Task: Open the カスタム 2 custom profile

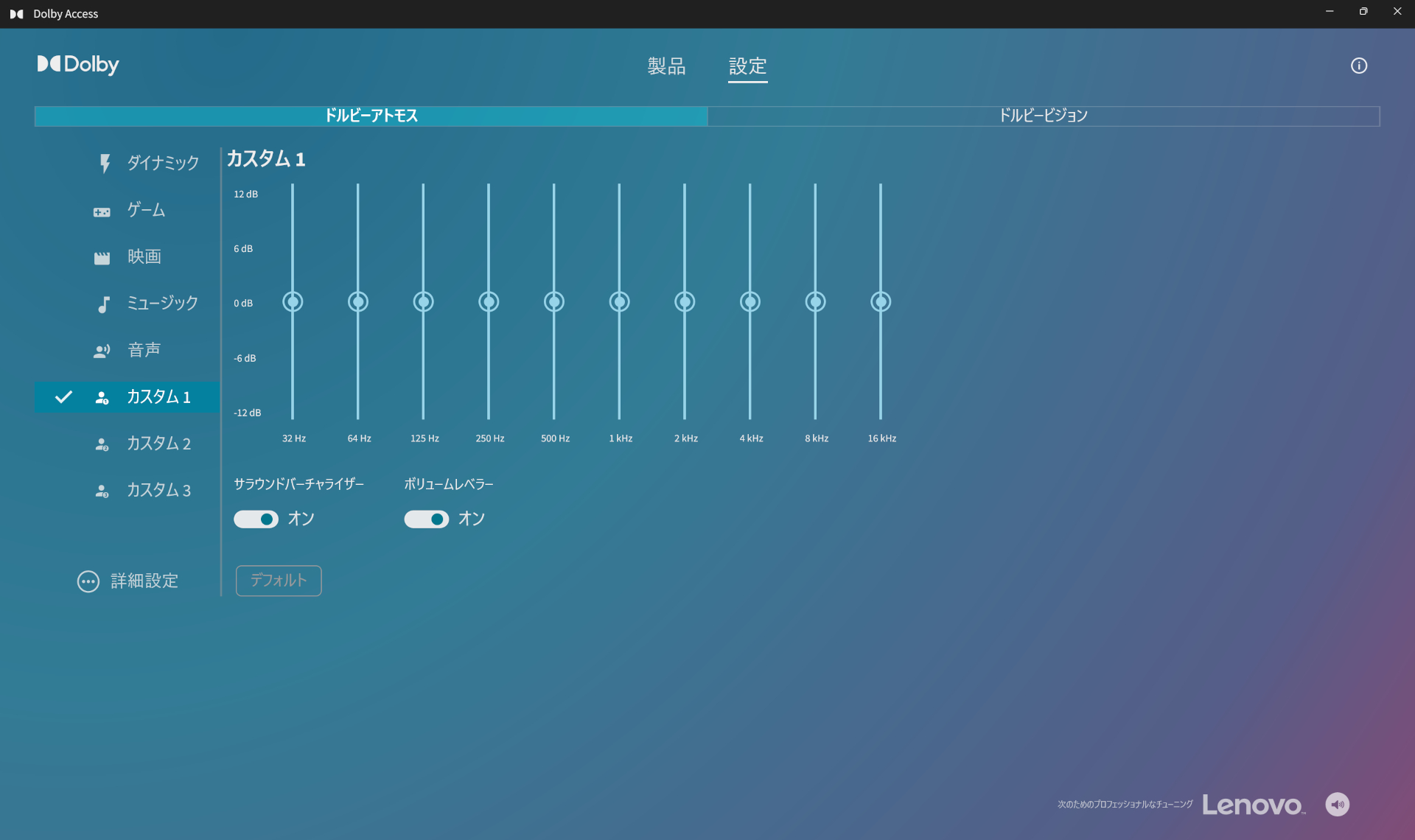Action: click(x=158, y=443)
